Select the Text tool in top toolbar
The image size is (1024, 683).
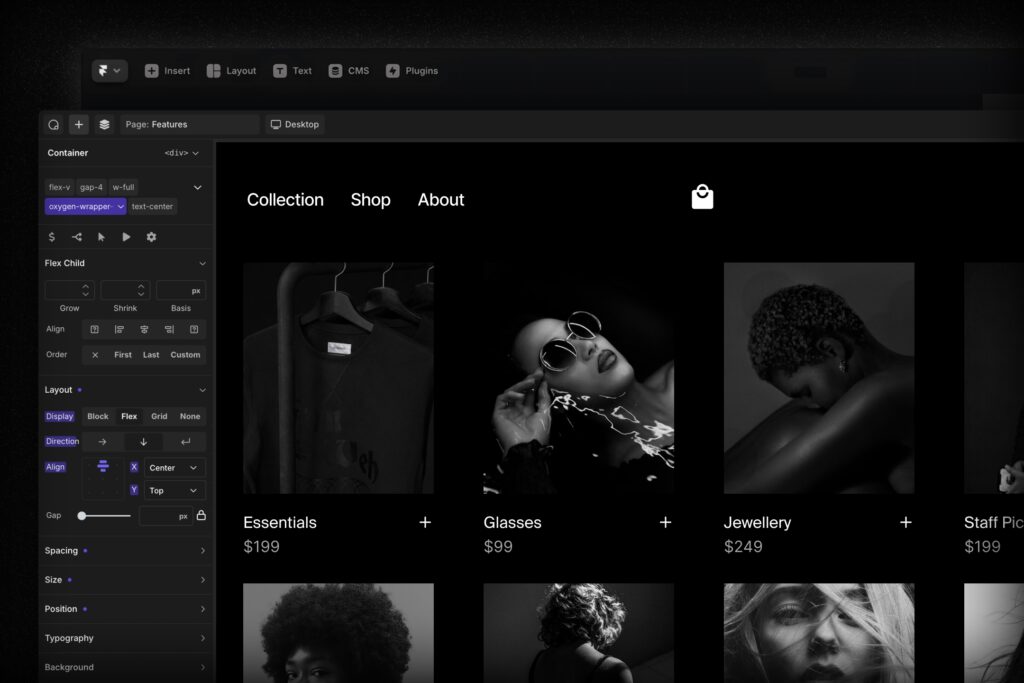tap(292, 71)
